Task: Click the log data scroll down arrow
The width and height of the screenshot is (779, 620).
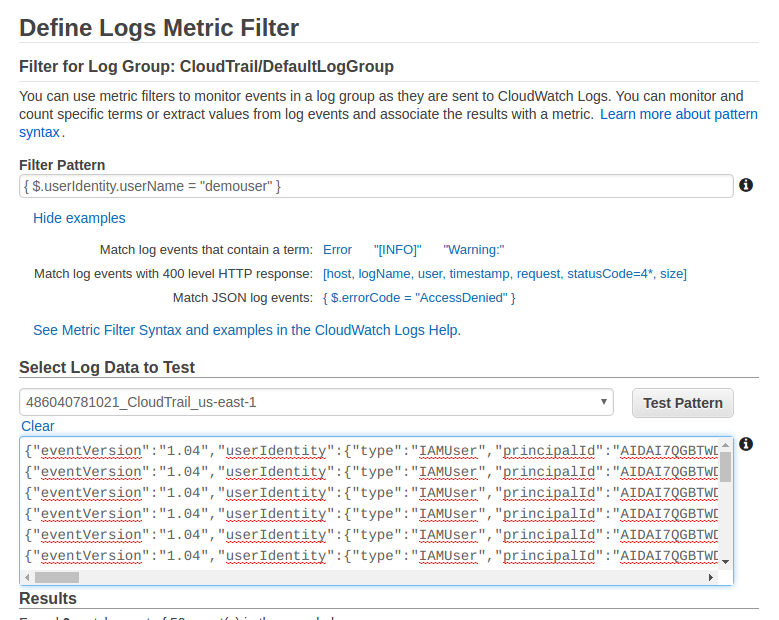Action: [x=725, y=562]
